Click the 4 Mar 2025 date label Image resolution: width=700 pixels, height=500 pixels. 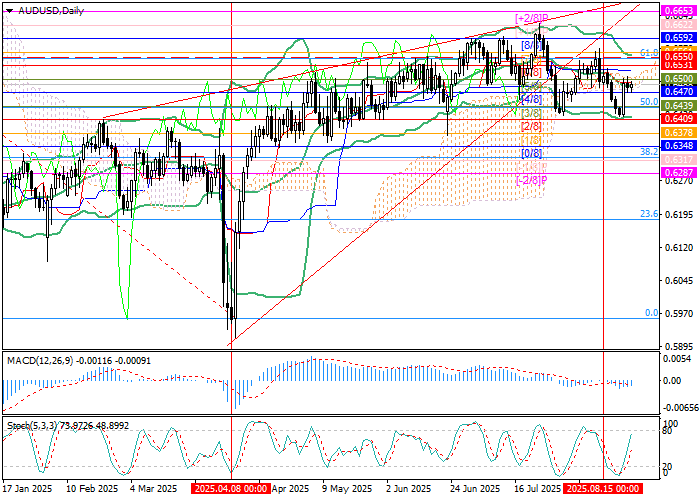click(x=154, y=488)
